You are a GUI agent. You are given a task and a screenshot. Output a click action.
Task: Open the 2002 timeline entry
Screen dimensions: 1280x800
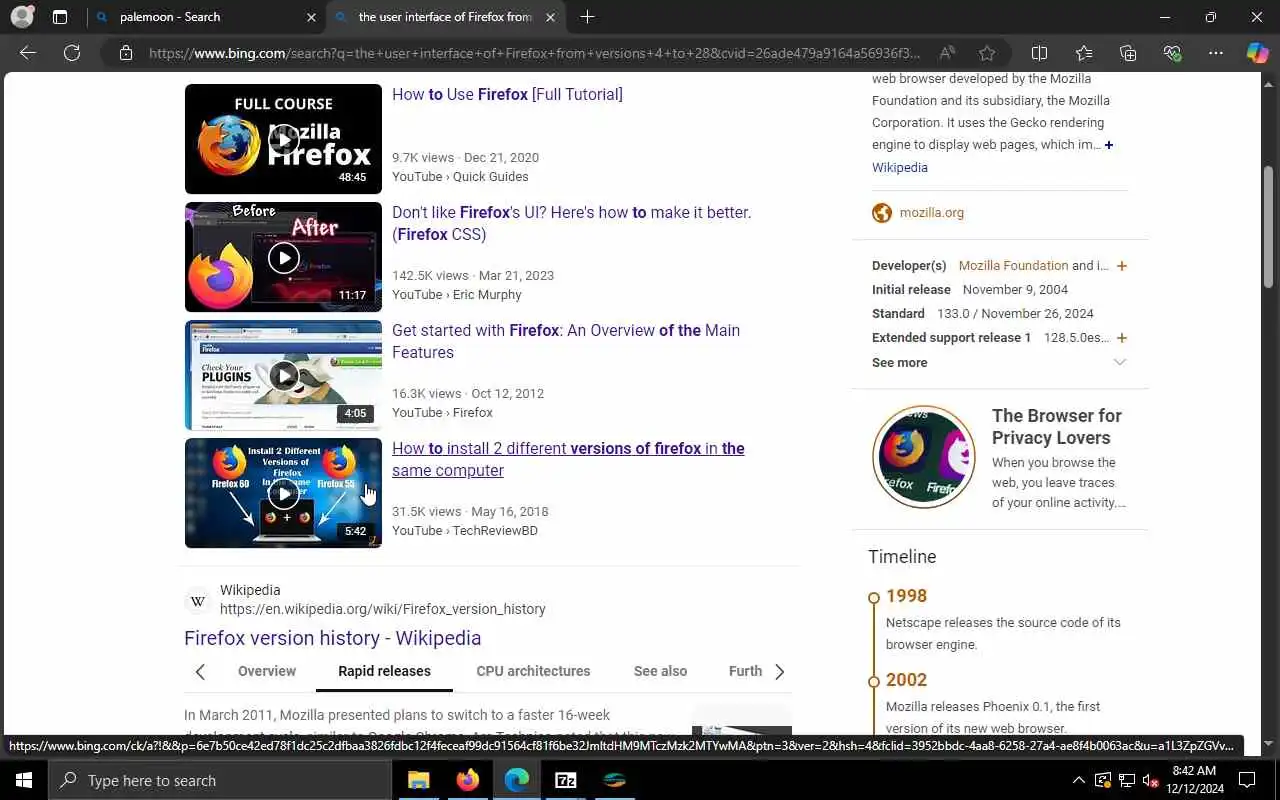tap(907, 680)
